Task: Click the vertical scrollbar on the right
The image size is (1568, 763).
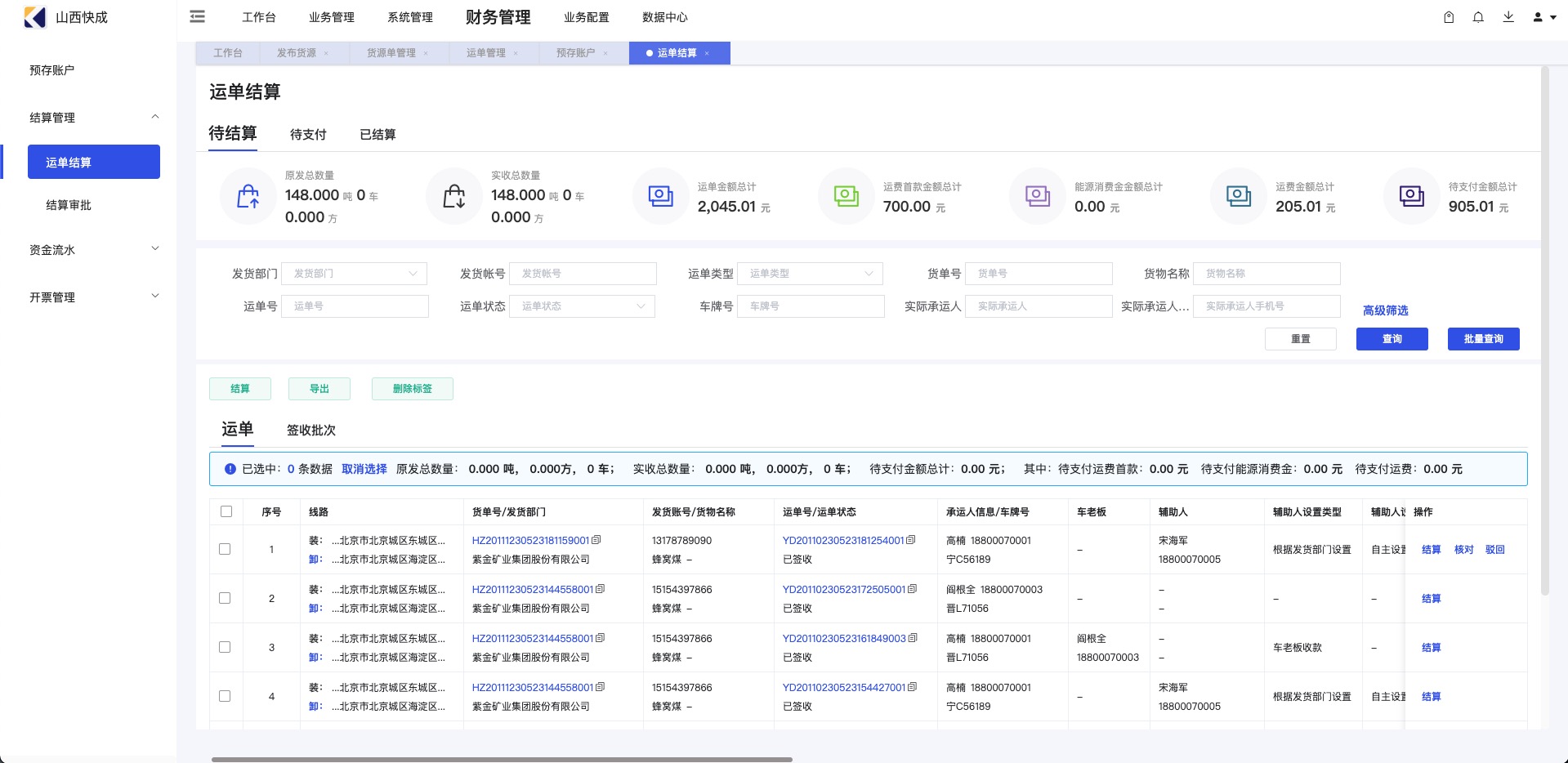Action: tap(1544, 331)
